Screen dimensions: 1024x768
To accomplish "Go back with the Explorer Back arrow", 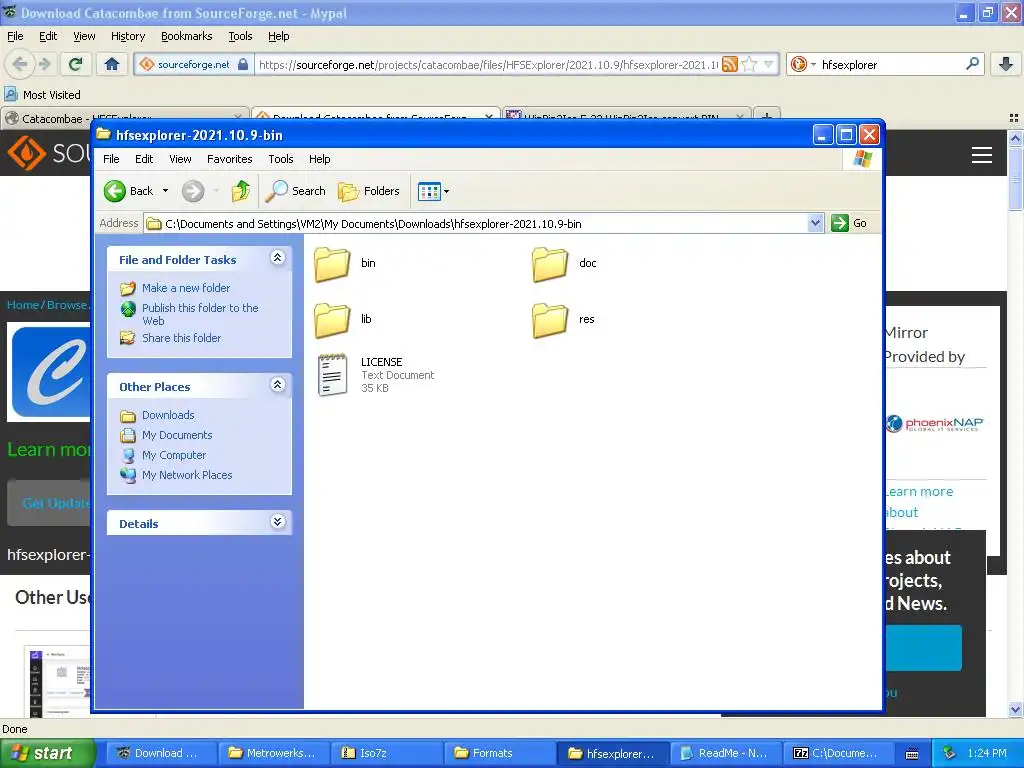I will coord(129,191).
